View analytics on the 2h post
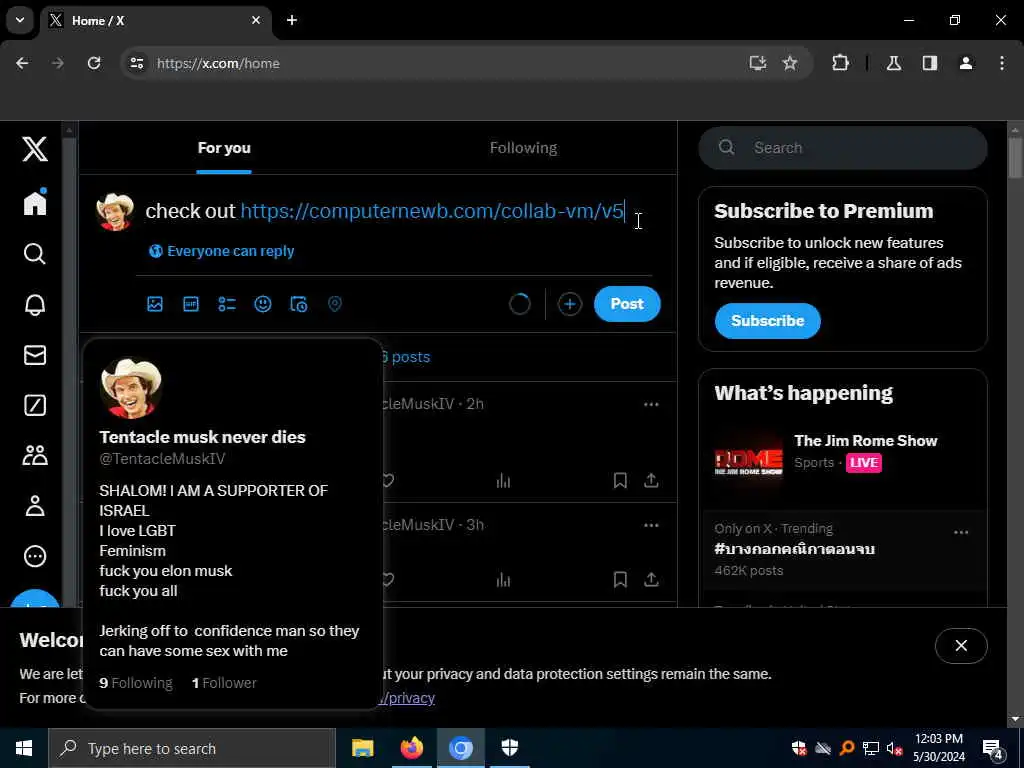Viewport: 1024px width, 768px height. (503, 481)
